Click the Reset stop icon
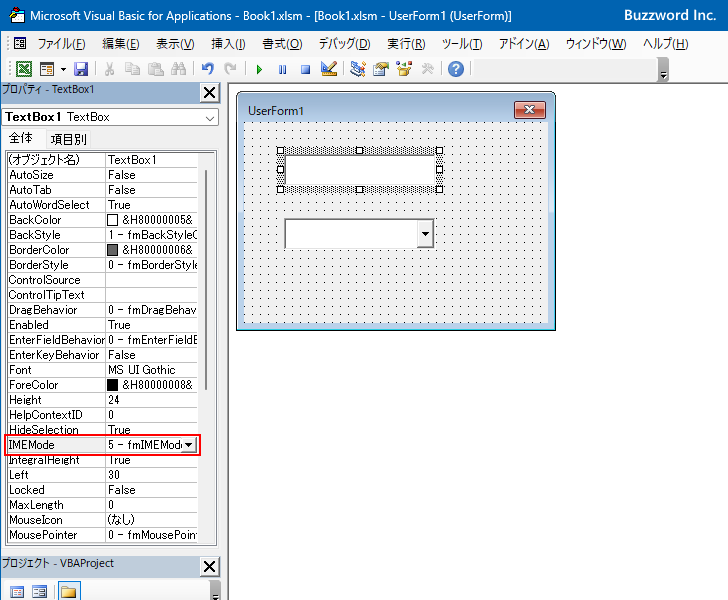 pos(305,70)
